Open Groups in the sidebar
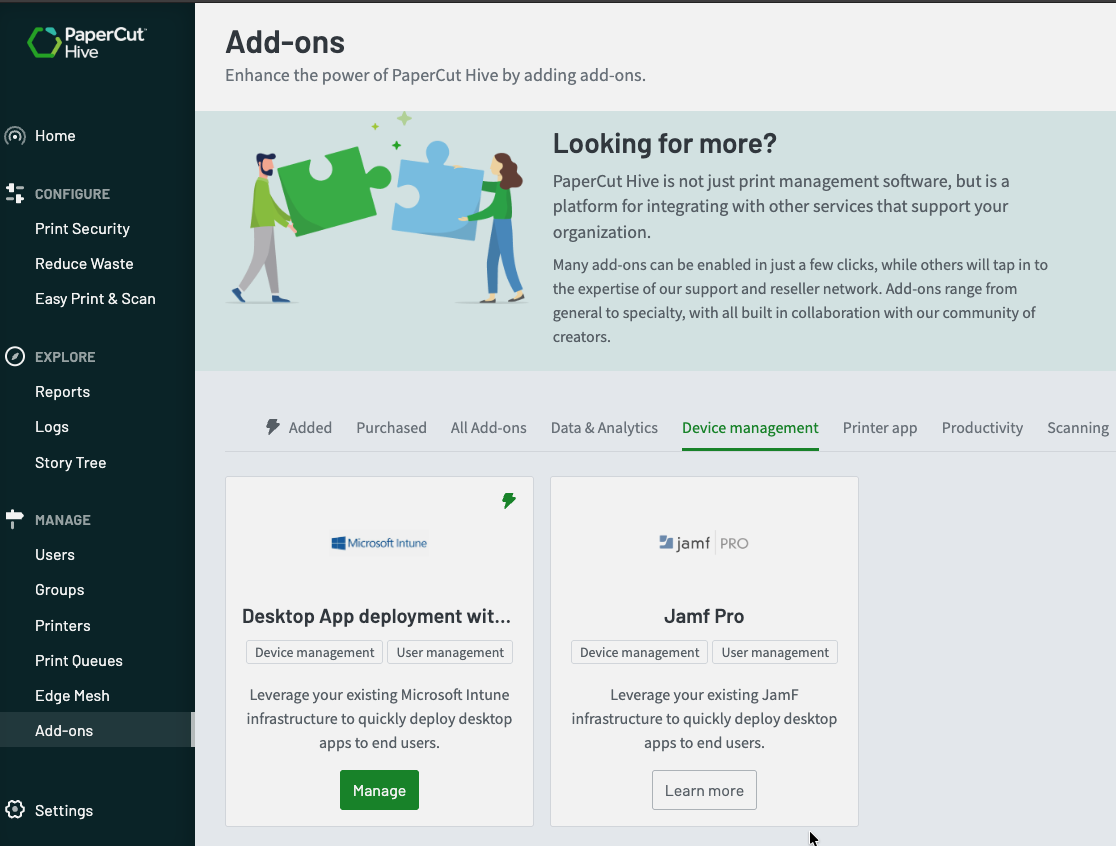The height and width of the screenshot is (846, 1116). click(x=60, y=590)
